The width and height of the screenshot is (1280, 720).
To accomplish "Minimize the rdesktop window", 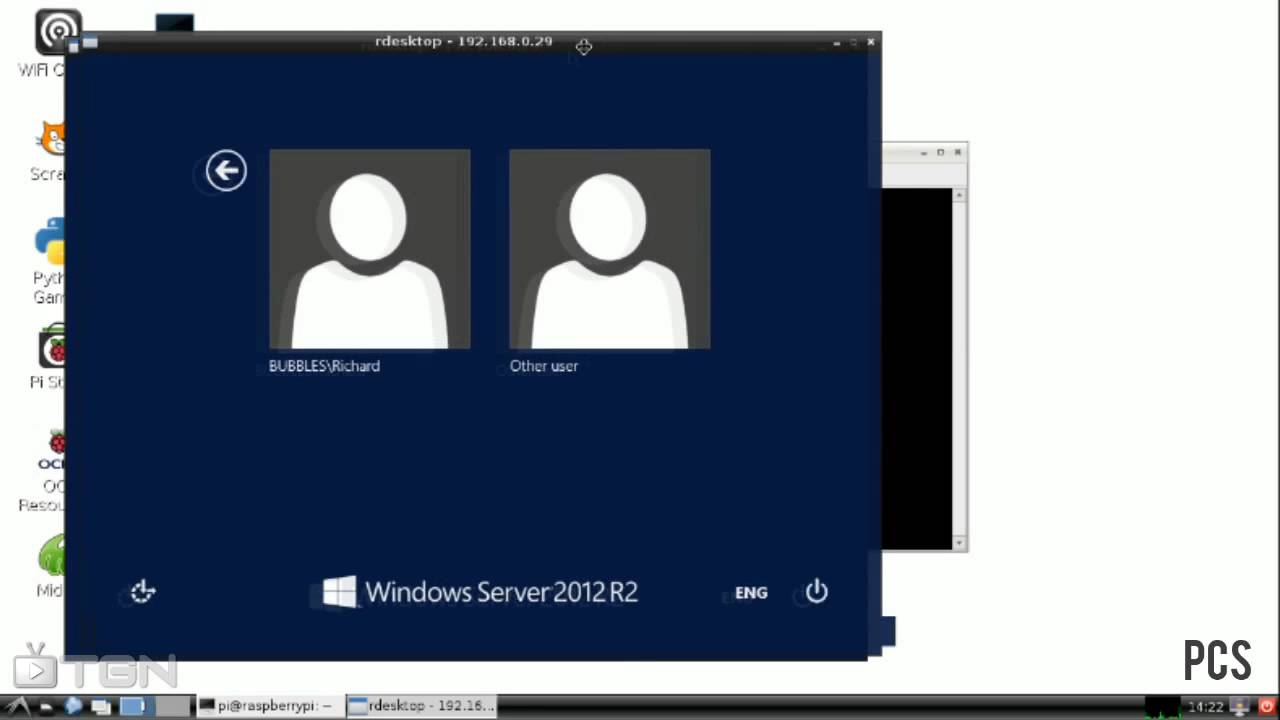I will pos(836,42).
